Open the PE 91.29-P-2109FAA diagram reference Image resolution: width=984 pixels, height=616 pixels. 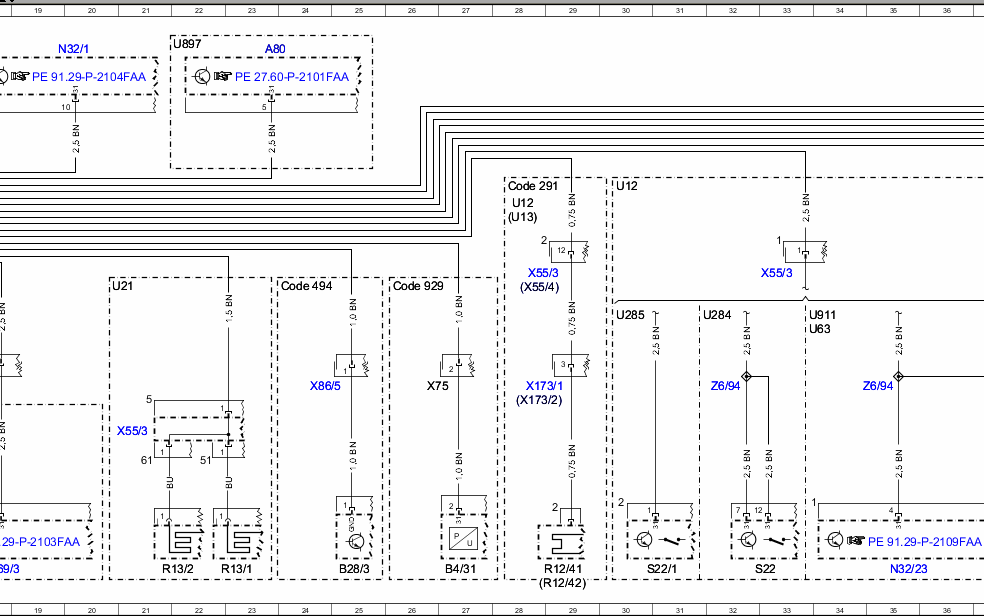[924, 541]
